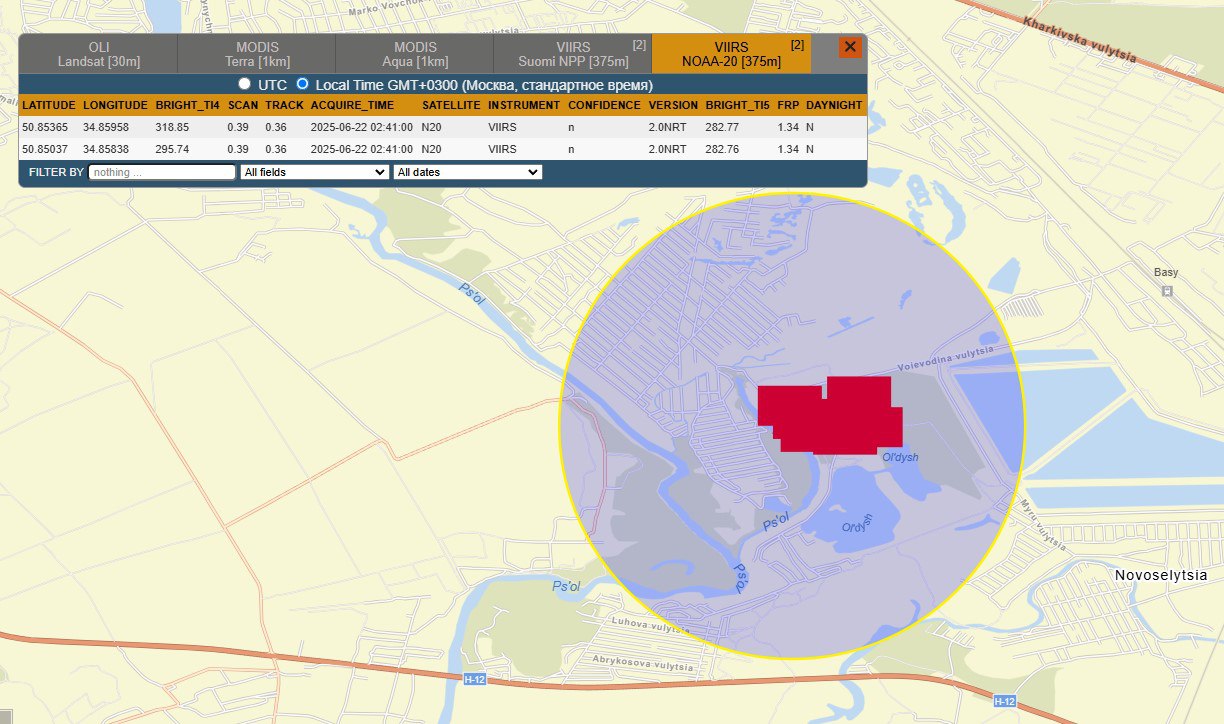Screen dimensions: 1224x724
Task: Open the MODIS Aqua tab
Action: point(414,54)
